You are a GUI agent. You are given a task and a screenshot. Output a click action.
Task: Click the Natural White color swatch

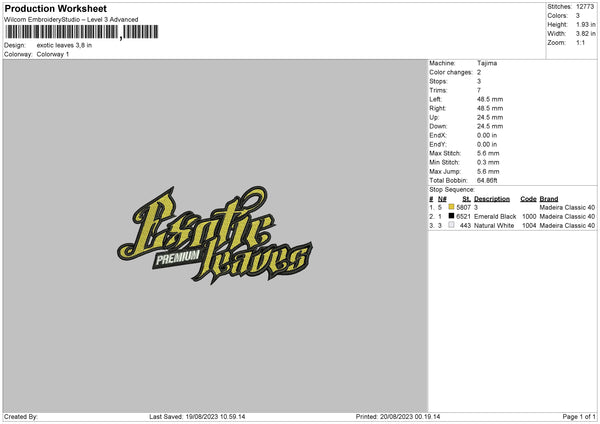coord(452,225)
